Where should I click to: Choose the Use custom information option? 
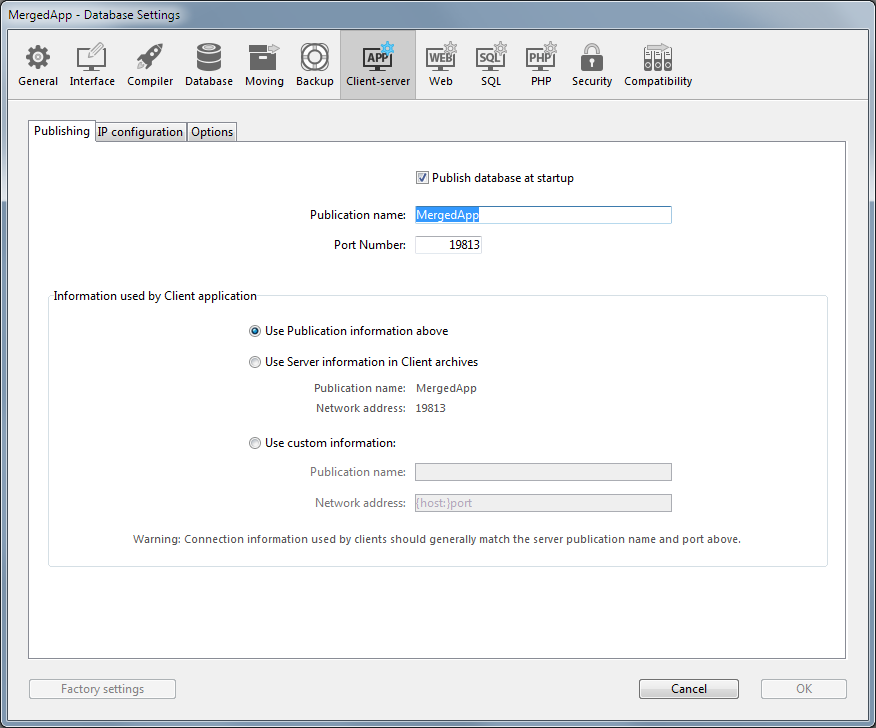tap(255, 443)
